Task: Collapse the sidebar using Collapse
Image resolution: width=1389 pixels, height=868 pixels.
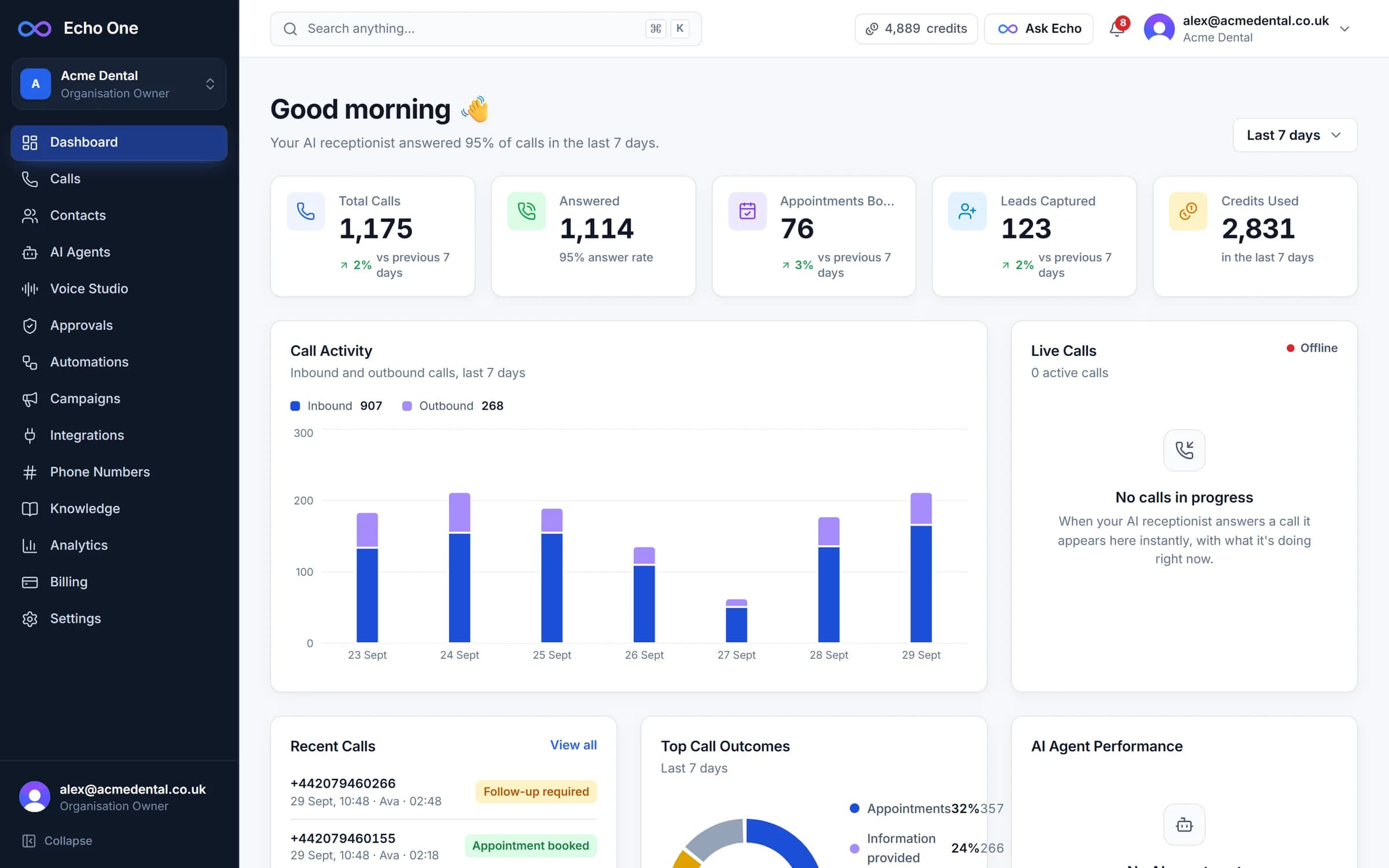Action: click(x=57, y=841)
